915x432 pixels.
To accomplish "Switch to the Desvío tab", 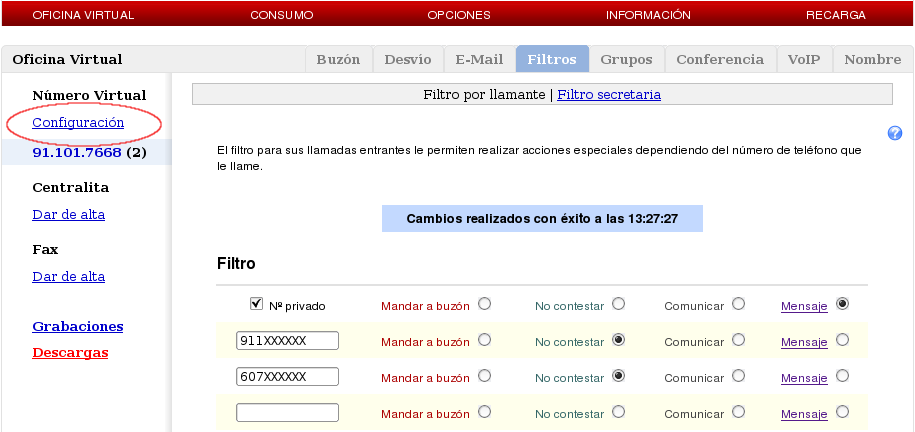I will pos(408,59).
